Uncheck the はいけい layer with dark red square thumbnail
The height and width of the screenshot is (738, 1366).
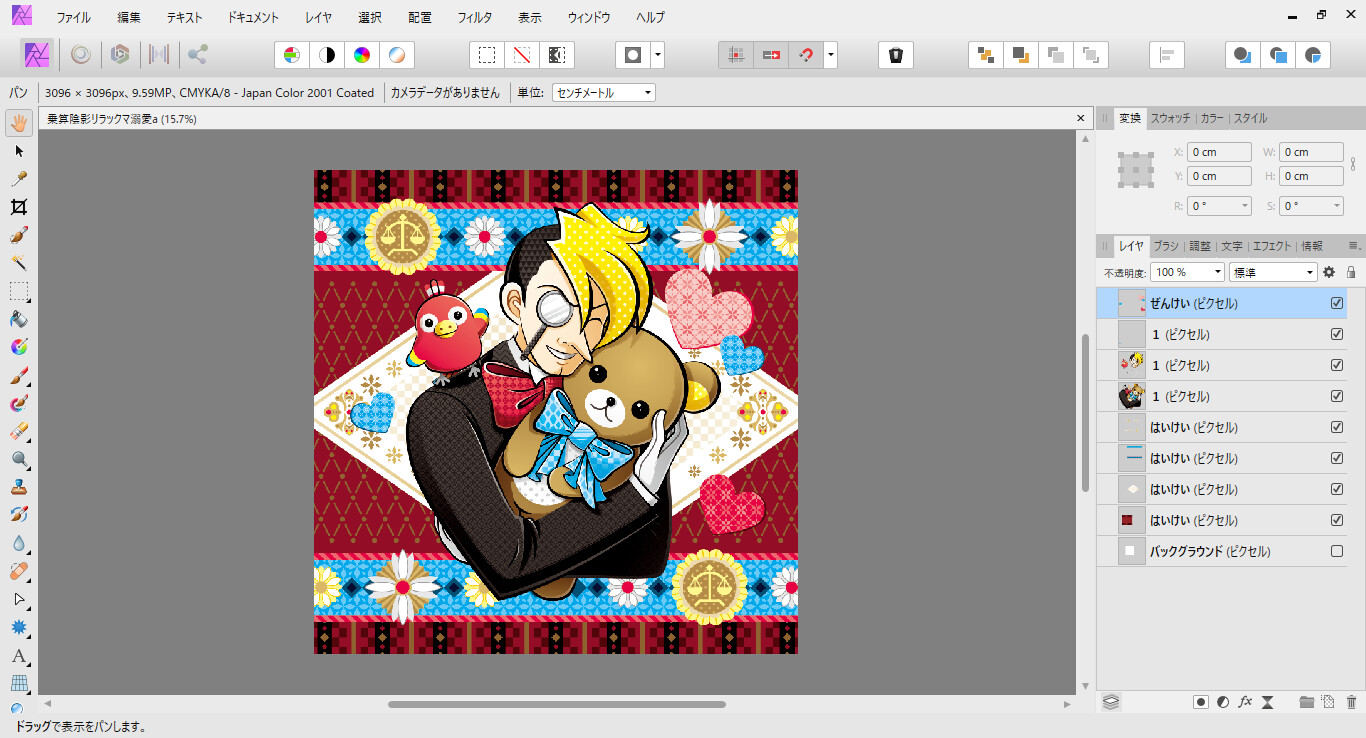point(1337,520)
